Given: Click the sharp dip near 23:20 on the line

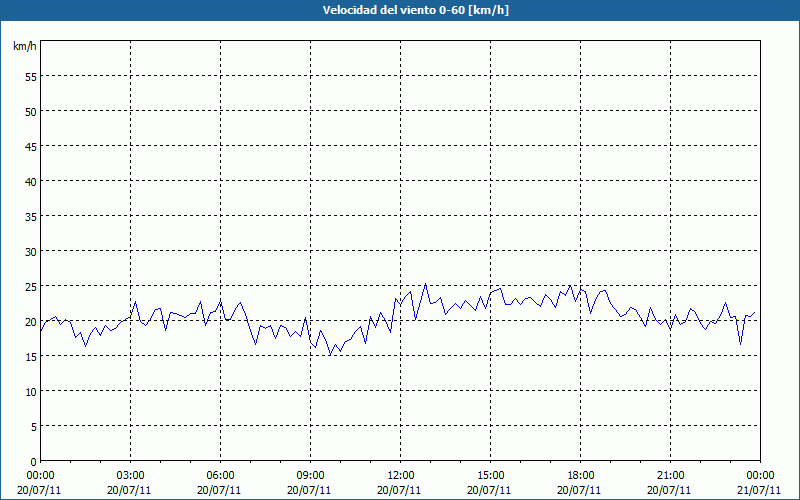Looking at the screenshot, I should pyautogui.click(x=740, y=344).
